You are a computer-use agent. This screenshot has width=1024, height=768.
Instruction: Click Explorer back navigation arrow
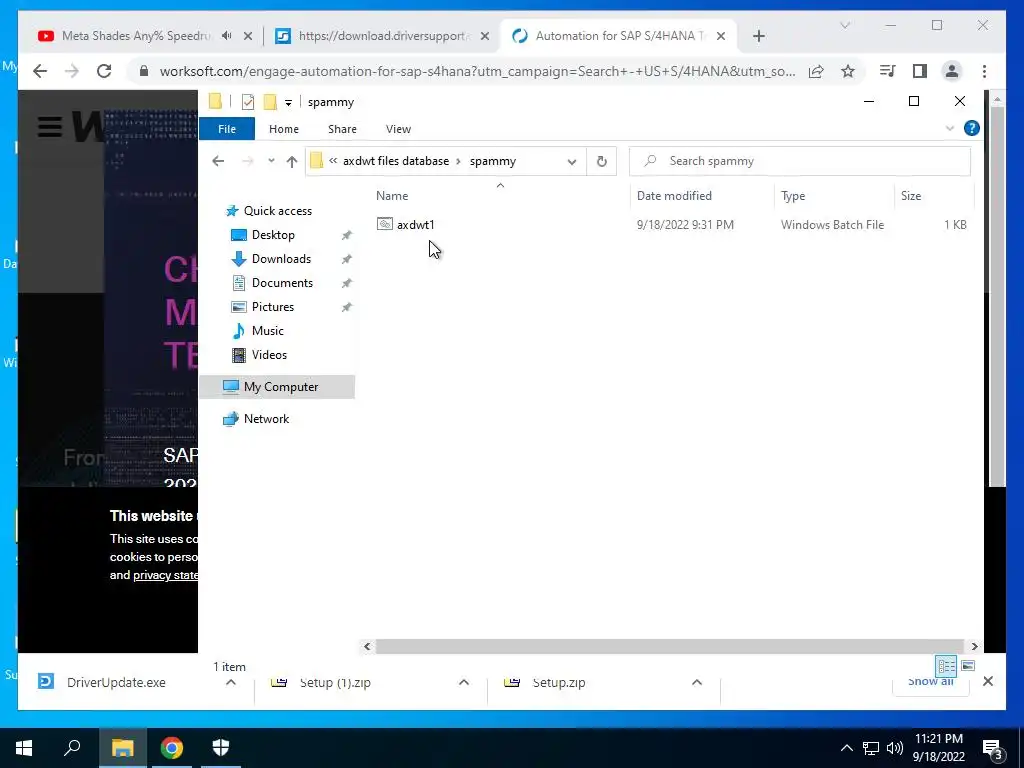pos(218,161)
